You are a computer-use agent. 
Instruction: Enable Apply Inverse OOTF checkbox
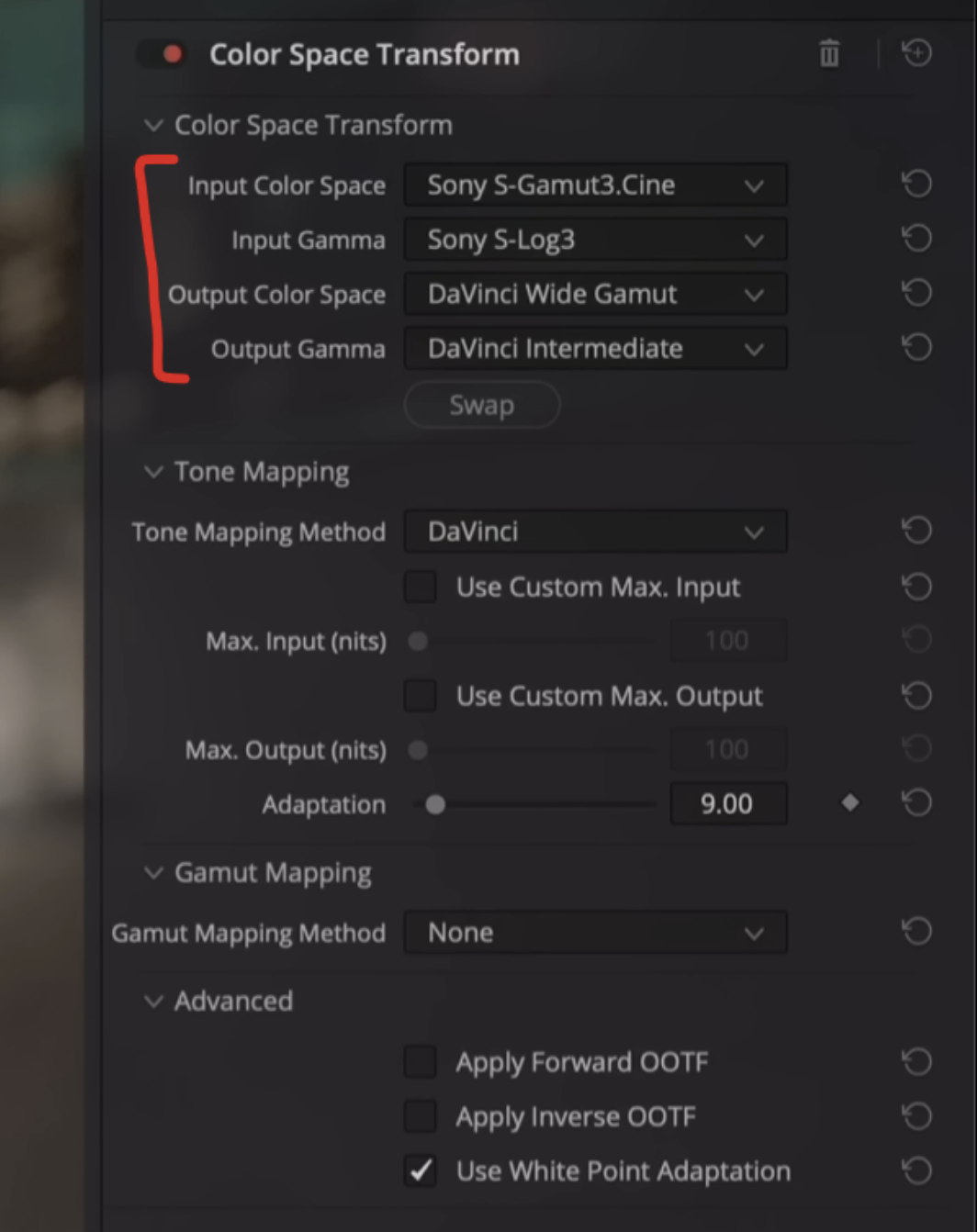pos(421,1116)
